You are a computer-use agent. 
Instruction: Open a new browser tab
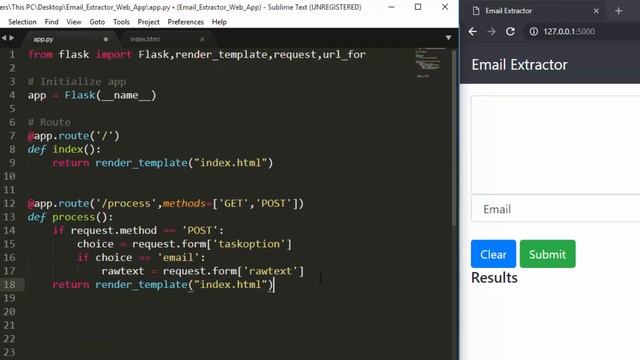pos(618,11)
